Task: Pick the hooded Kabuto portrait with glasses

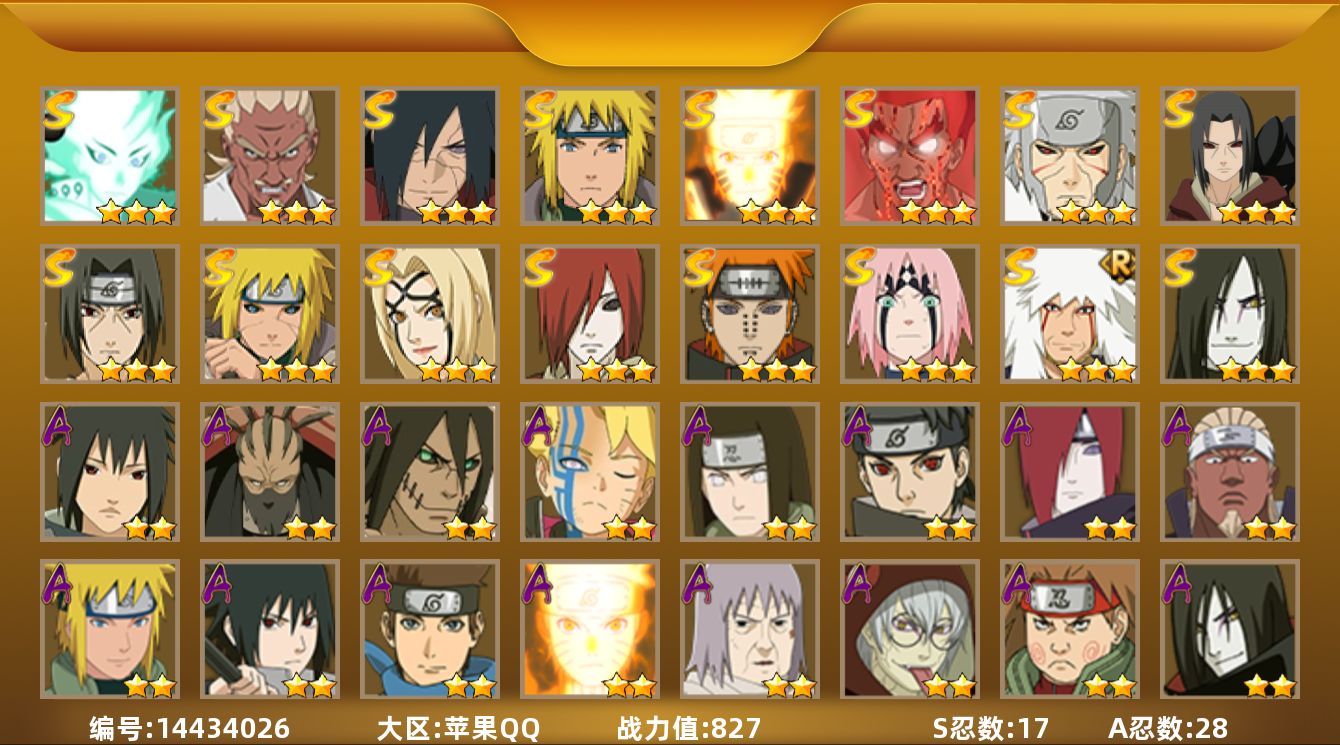Action: click(909, 629)
